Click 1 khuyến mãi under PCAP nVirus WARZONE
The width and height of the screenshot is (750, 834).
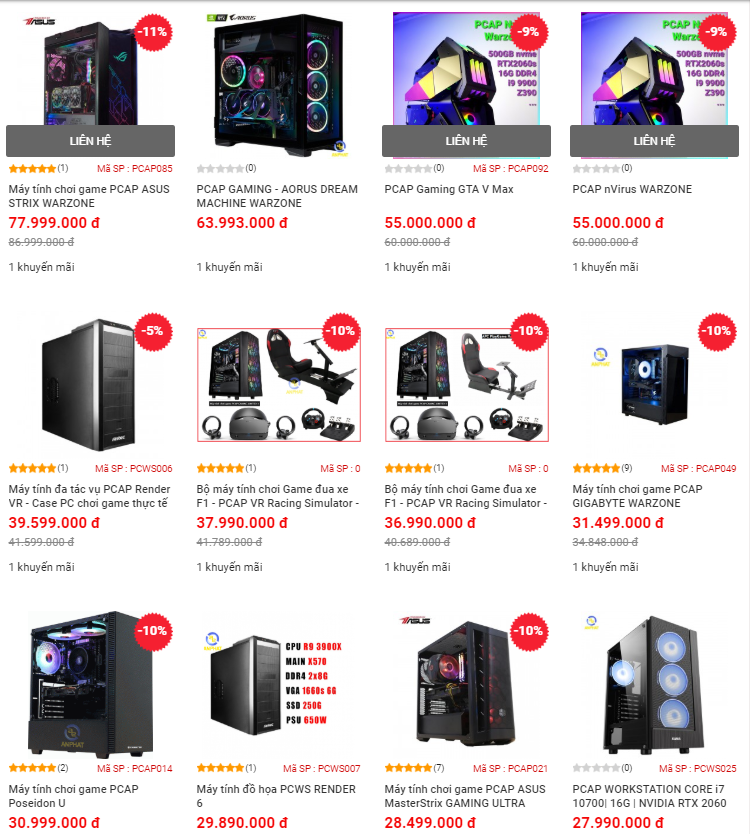point(605,267)
